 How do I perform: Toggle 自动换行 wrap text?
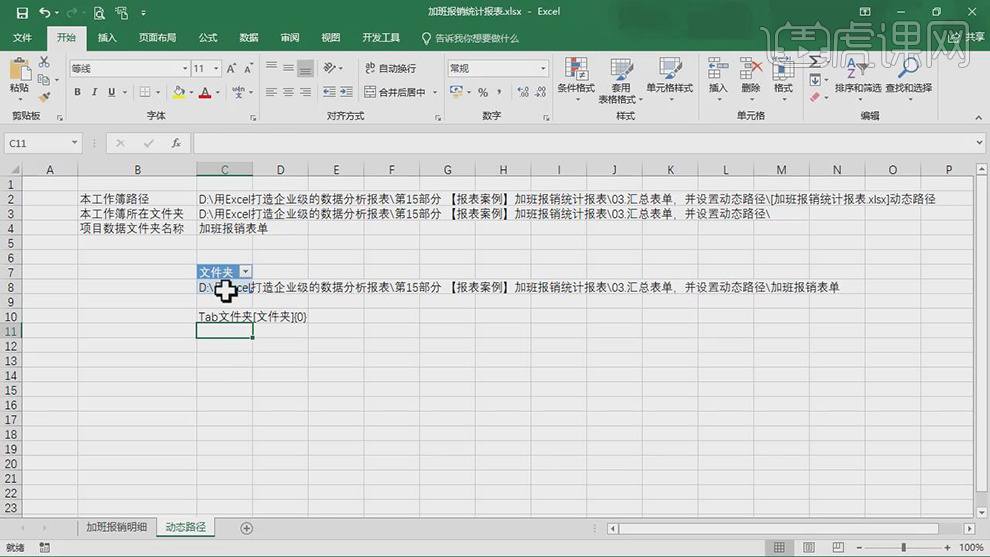tap(390, 68)
